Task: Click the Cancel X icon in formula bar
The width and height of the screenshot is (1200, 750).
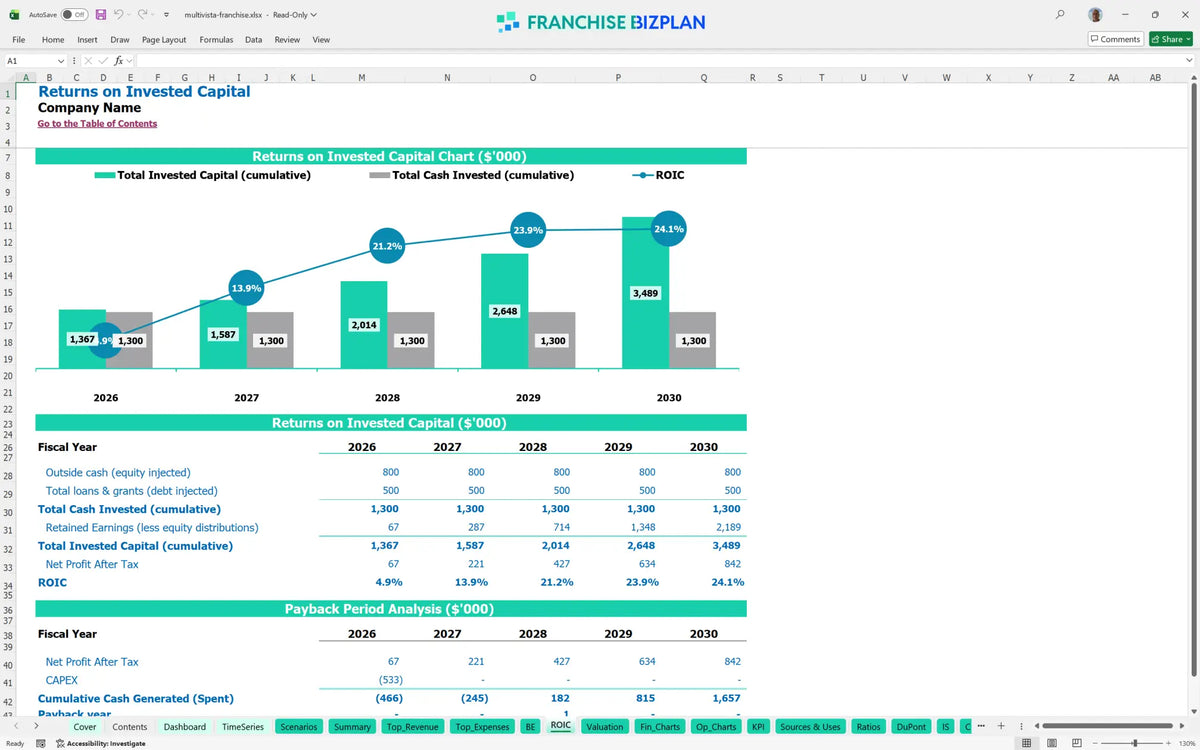Action: (x=88, y=61)
